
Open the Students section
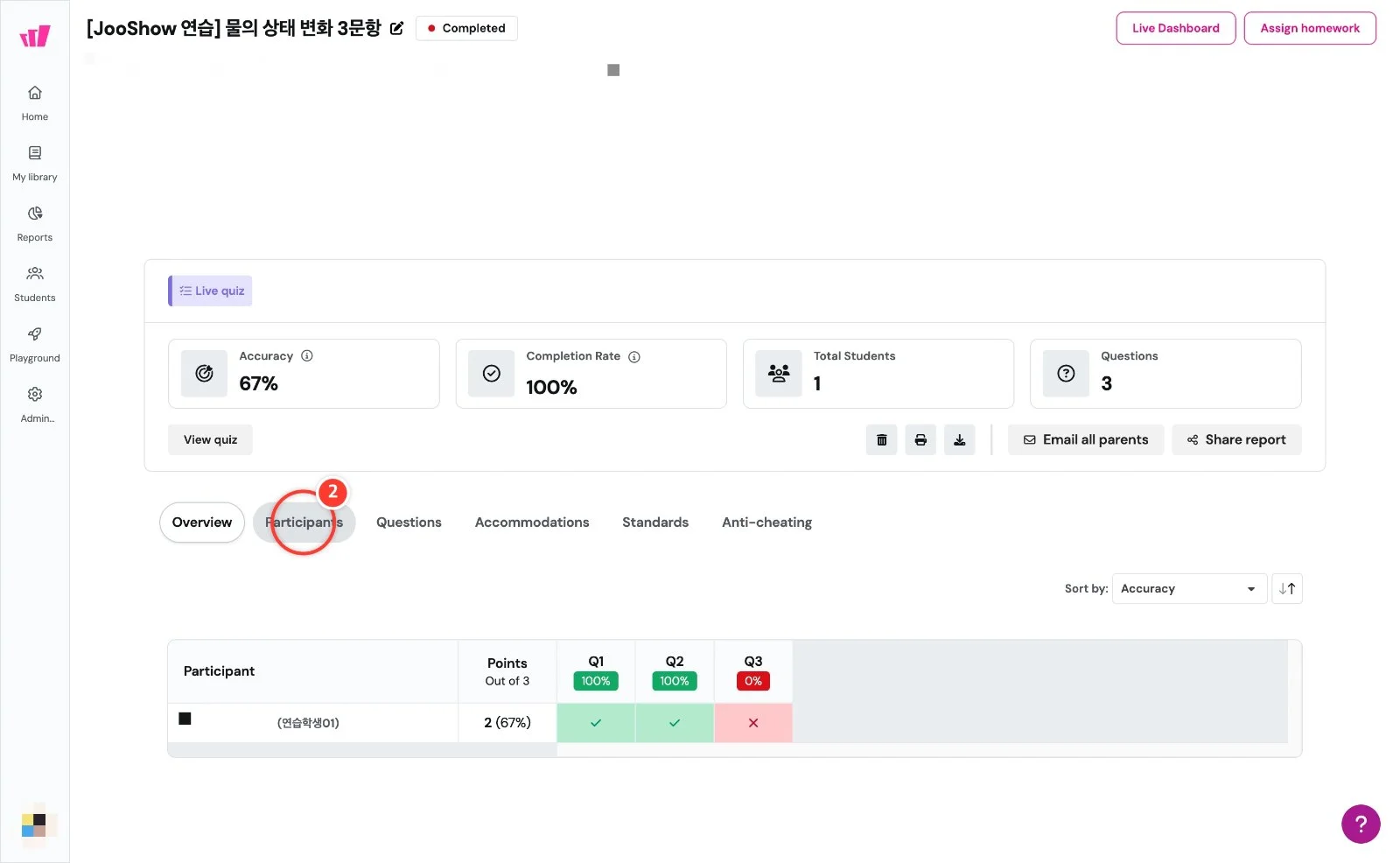click(35, 284)
